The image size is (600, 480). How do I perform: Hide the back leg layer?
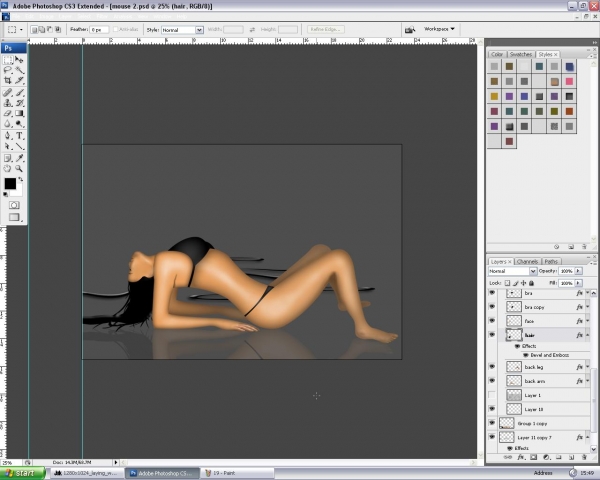492,367
